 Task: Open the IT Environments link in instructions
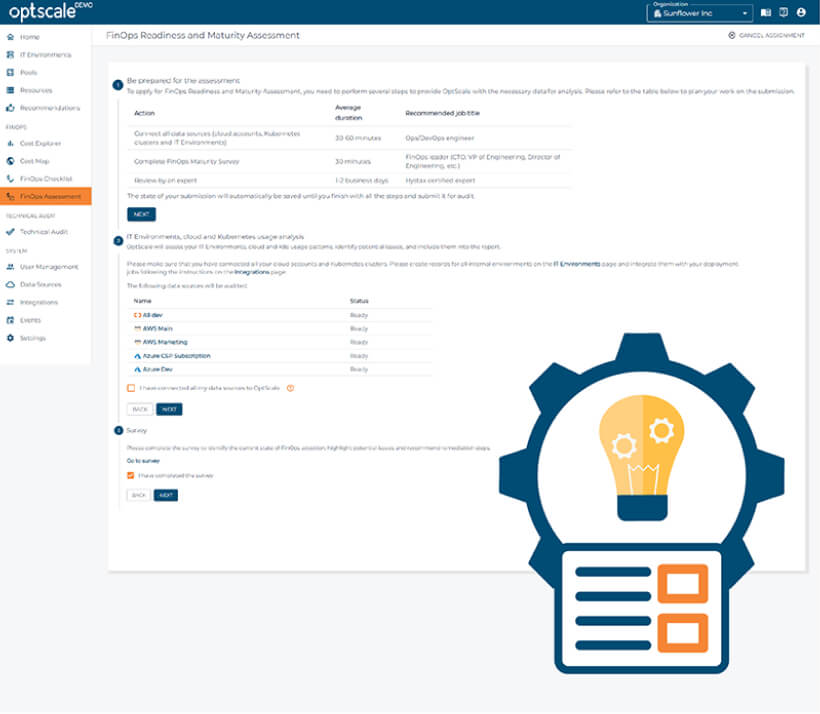coord(577,264)
